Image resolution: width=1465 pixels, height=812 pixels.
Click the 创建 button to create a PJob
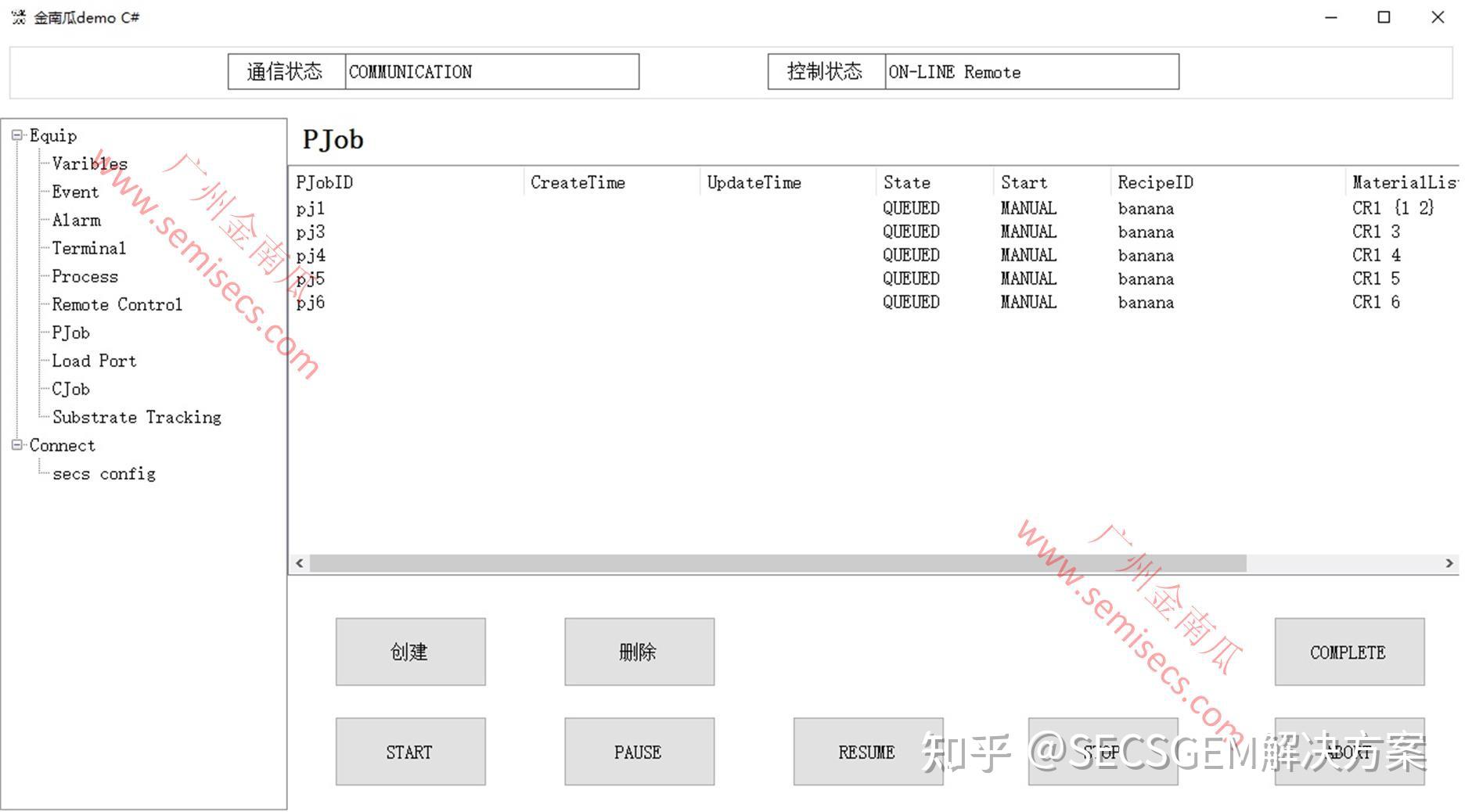[x=410, y=651]
